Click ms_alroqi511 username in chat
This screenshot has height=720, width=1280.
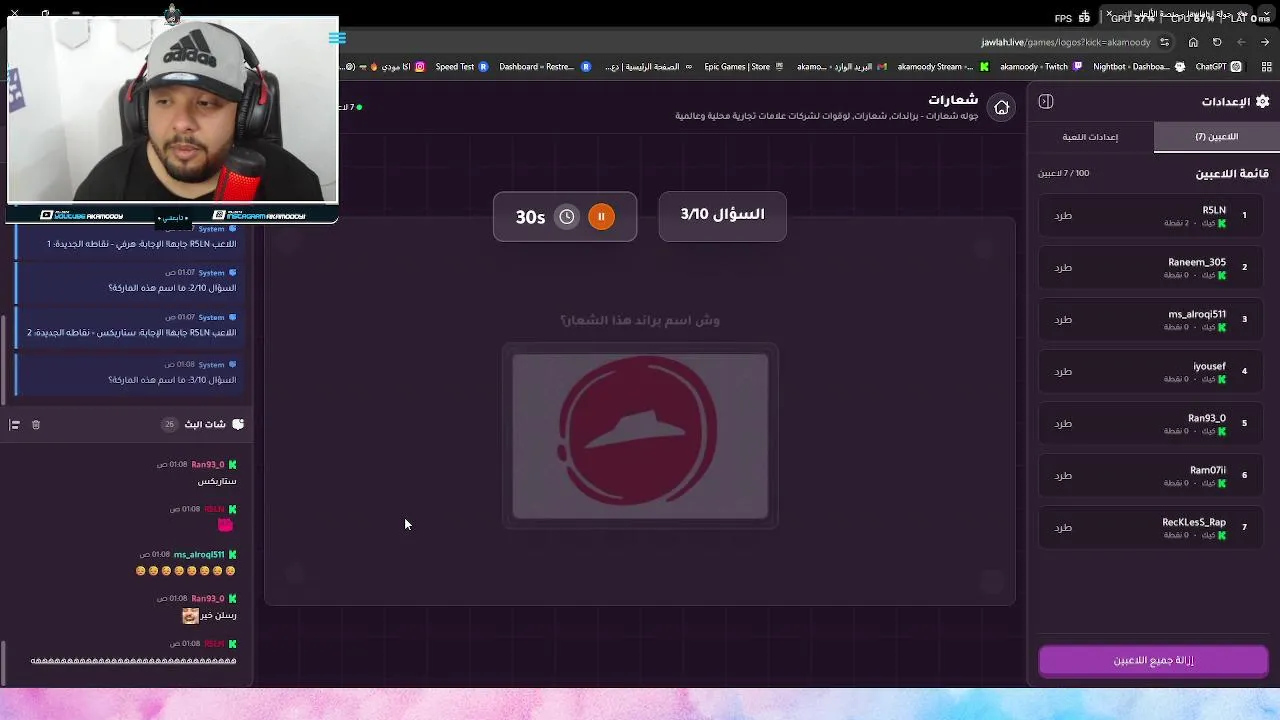tap(199, 555)
